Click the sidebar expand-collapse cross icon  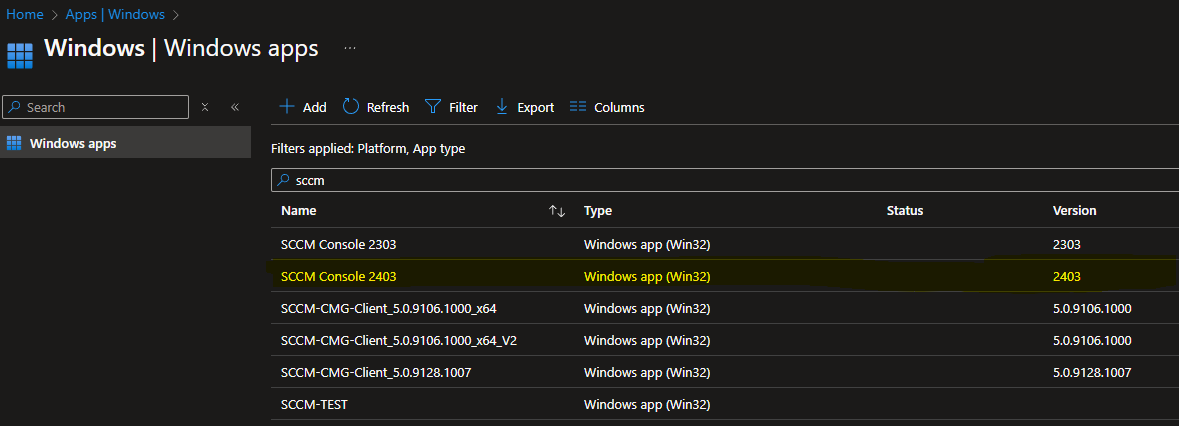click(x=205, y=107)
